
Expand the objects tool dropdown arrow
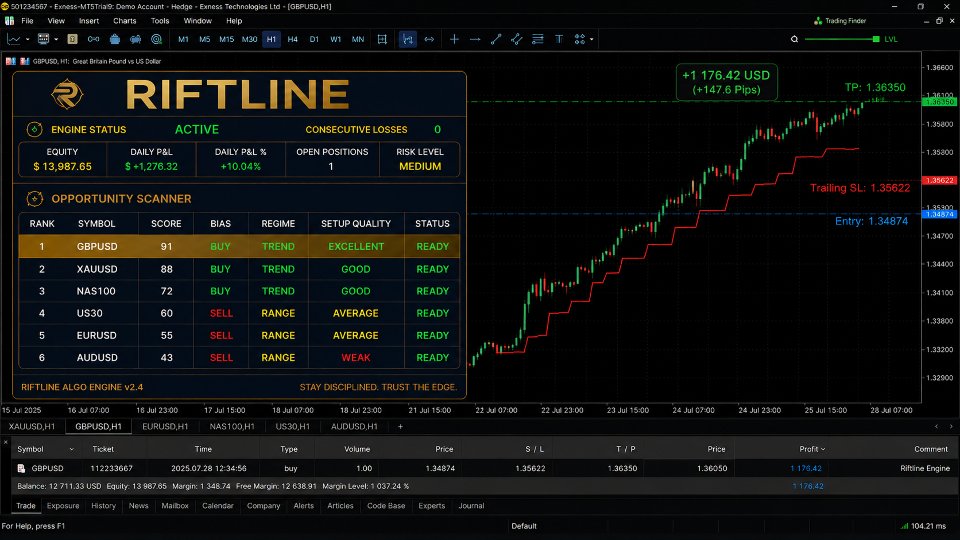(x=591, y=39)
